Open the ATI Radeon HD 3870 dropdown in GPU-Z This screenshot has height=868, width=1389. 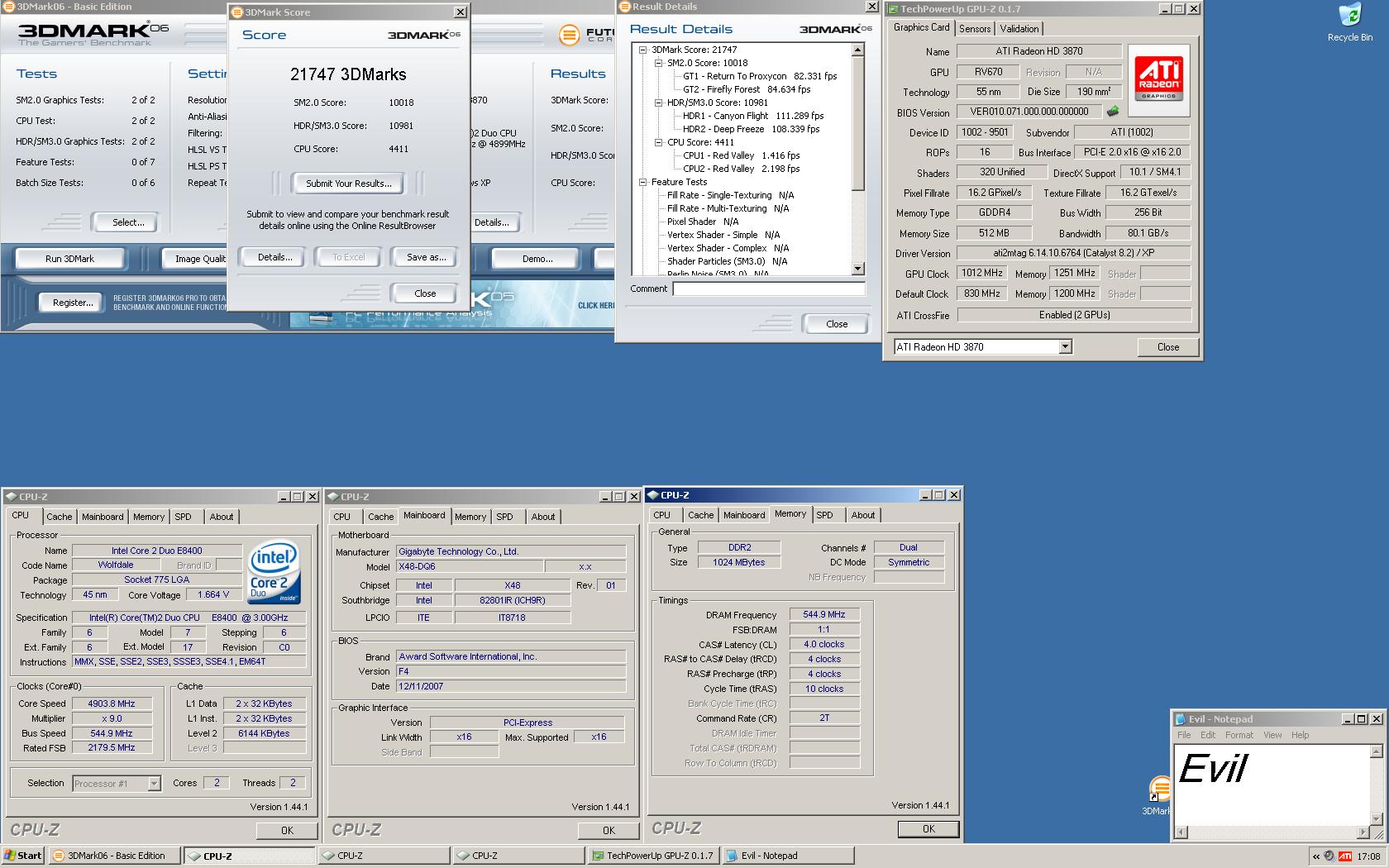1065,347
